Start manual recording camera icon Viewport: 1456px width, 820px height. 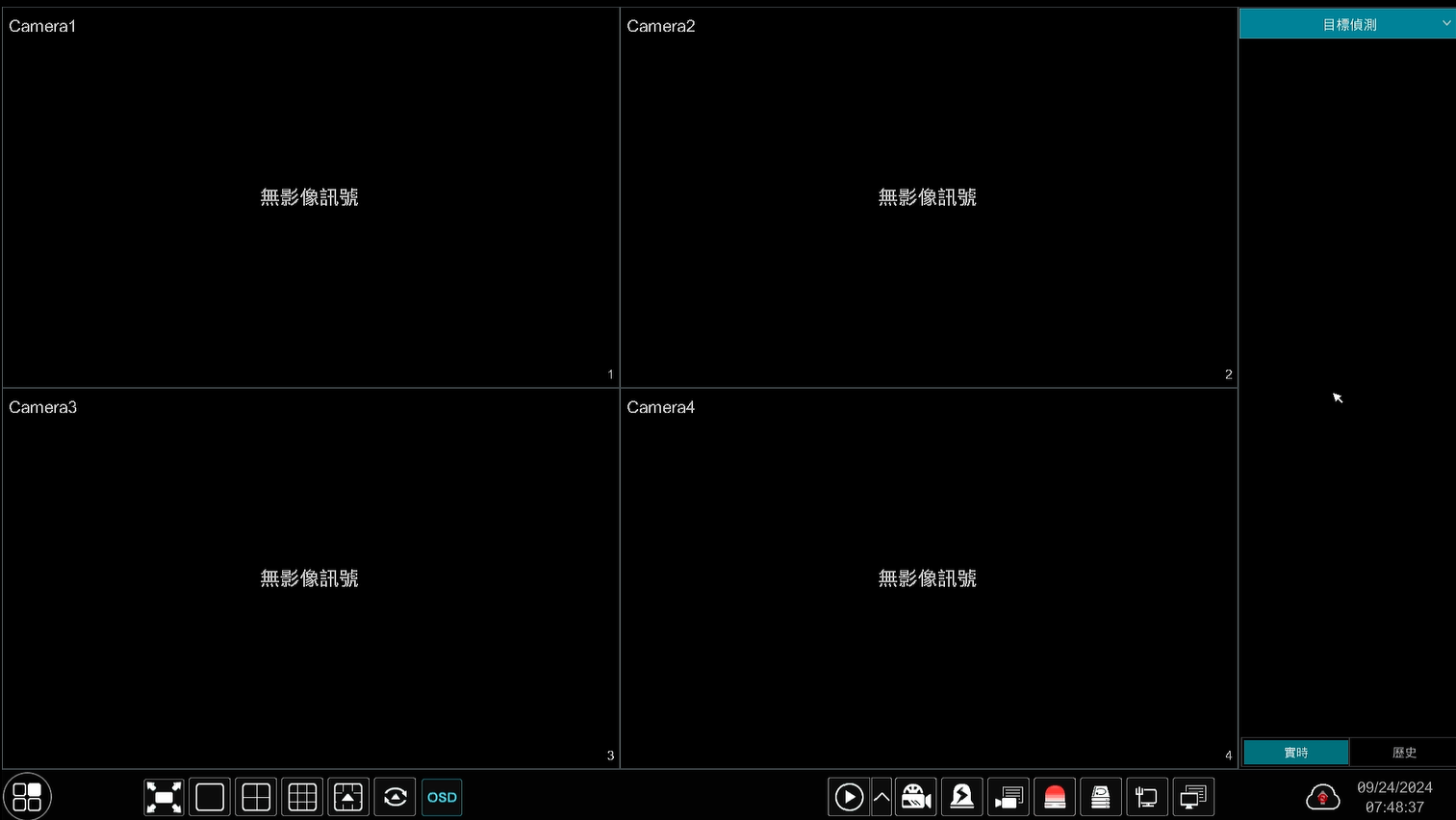(916, 797)
